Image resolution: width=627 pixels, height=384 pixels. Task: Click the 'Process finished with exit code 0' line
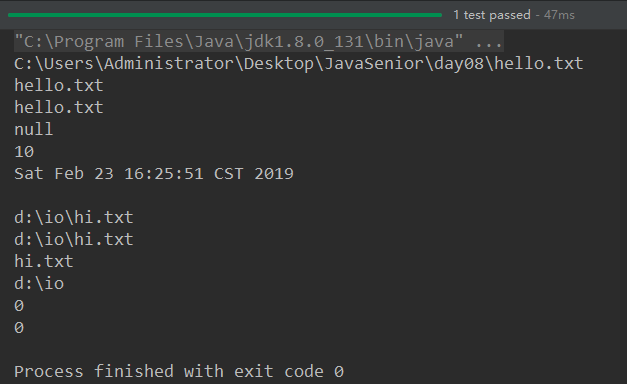click(x=179, y=372)
